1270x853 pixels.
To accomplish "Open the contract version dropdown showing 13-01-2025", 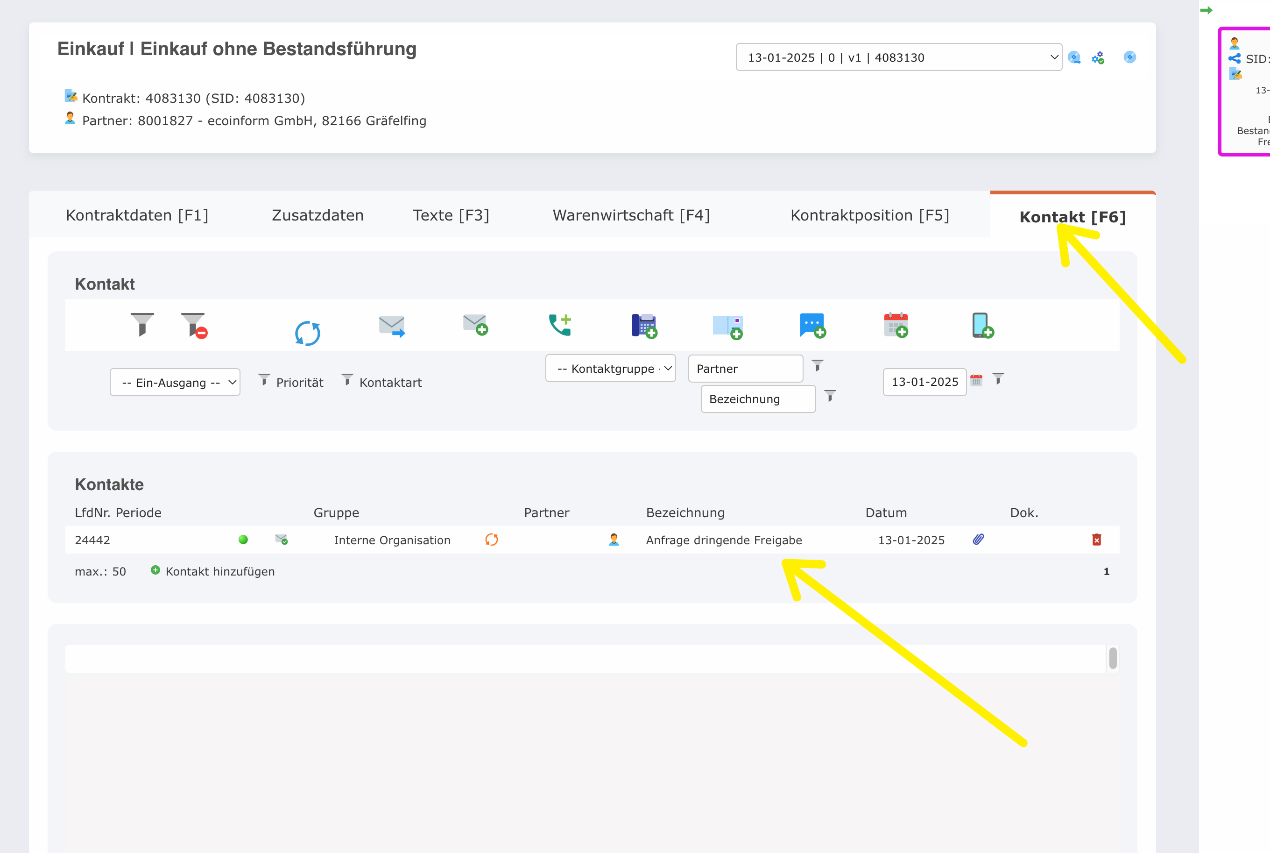I will [898, 57].
